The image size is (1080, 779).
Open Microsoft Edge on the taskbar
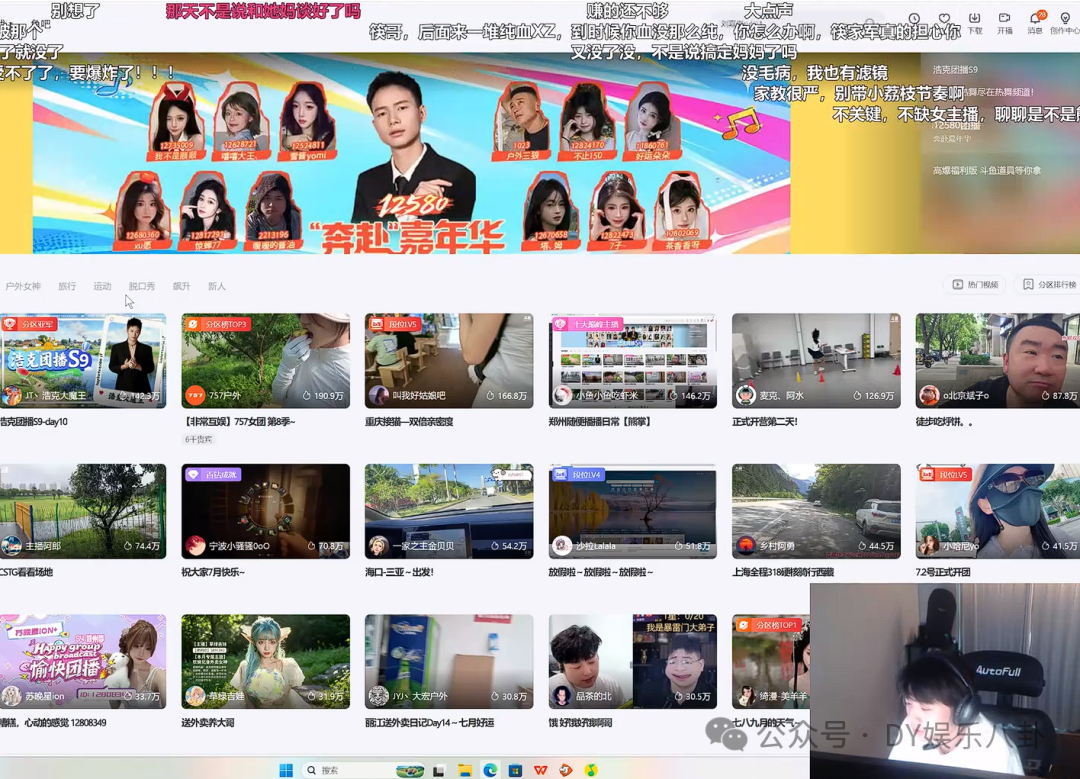(x=490, y=770)
